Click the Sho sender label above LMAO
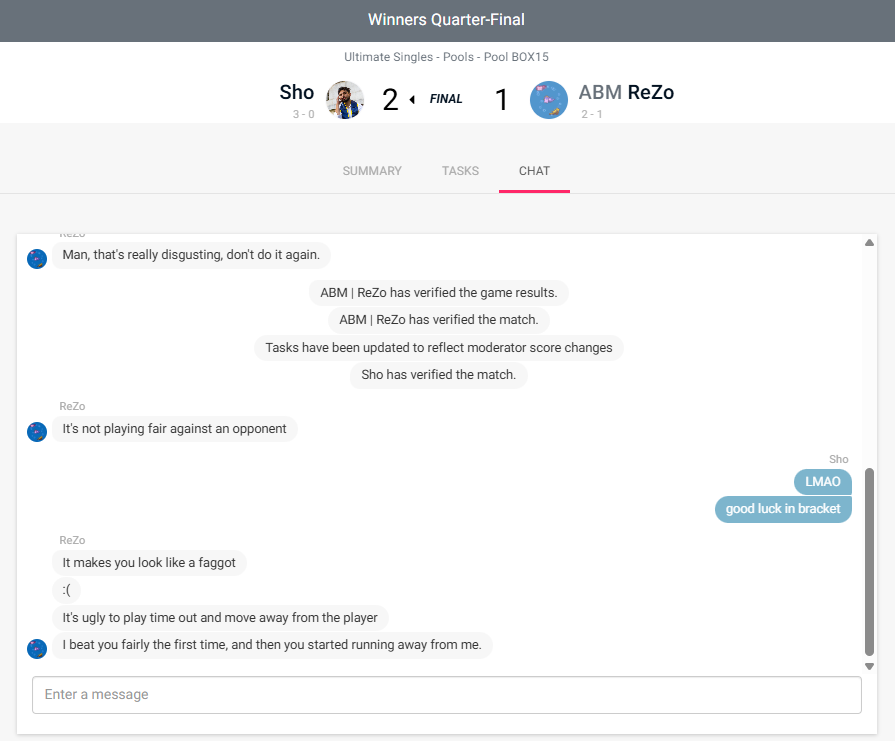This screenshot has height=741, width=895. (838, 459)
